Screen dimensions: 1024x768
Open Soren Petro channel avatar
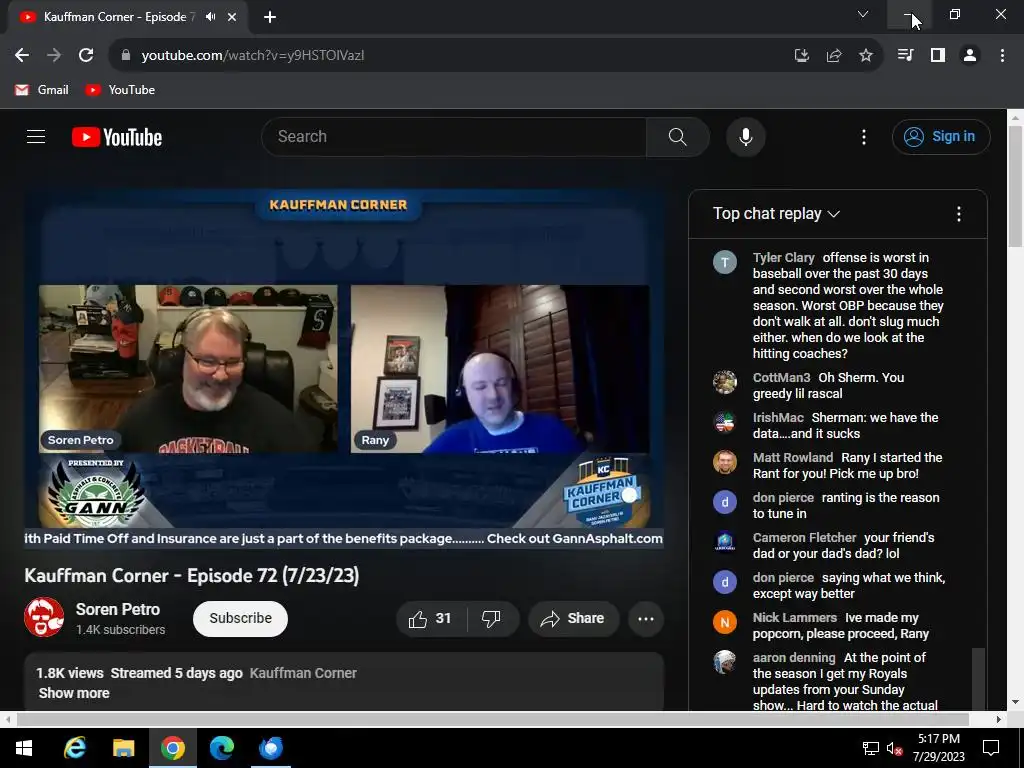point(44,616)
